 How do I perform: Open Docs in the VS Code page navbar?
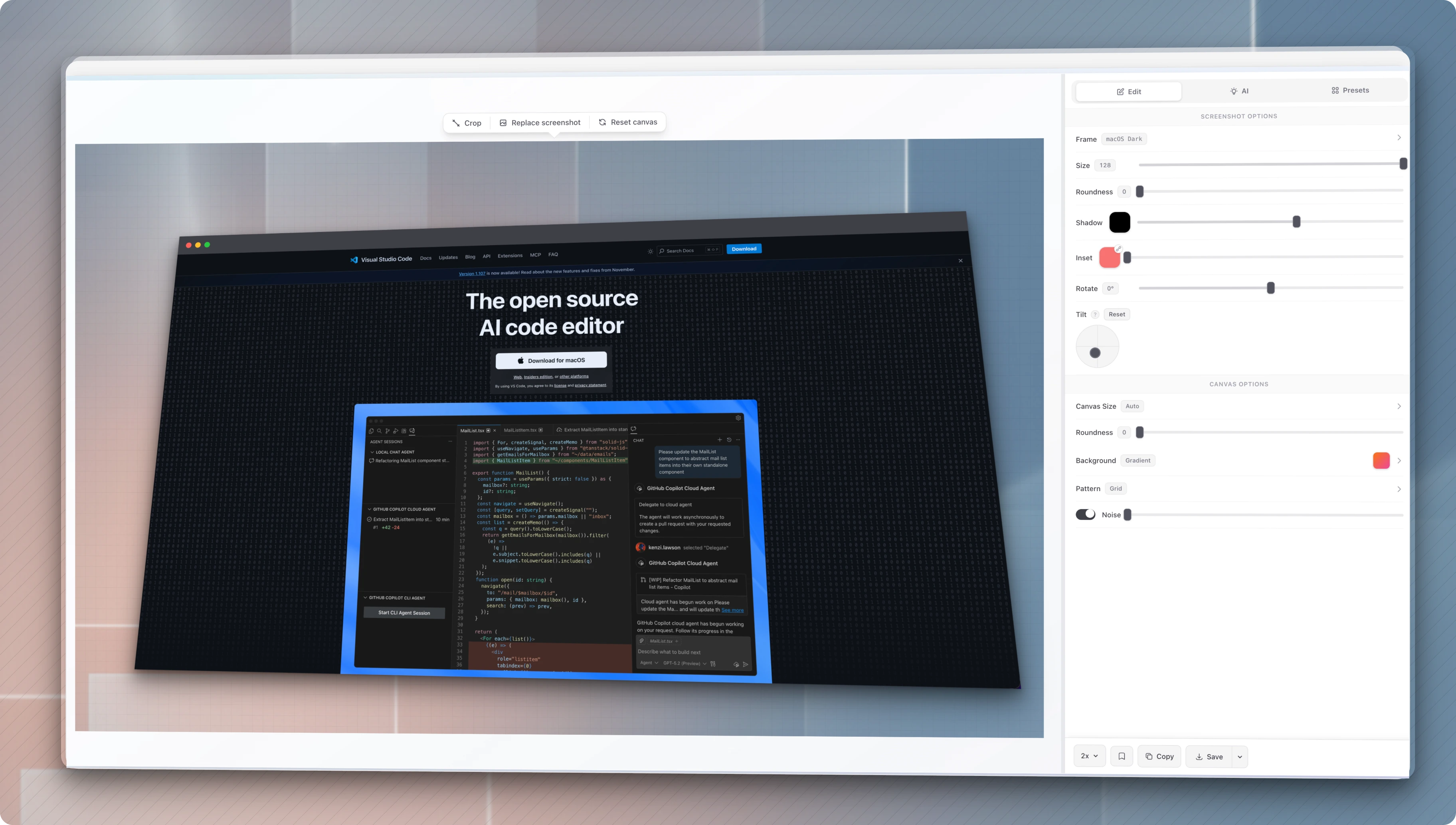(x=426, y=258)
